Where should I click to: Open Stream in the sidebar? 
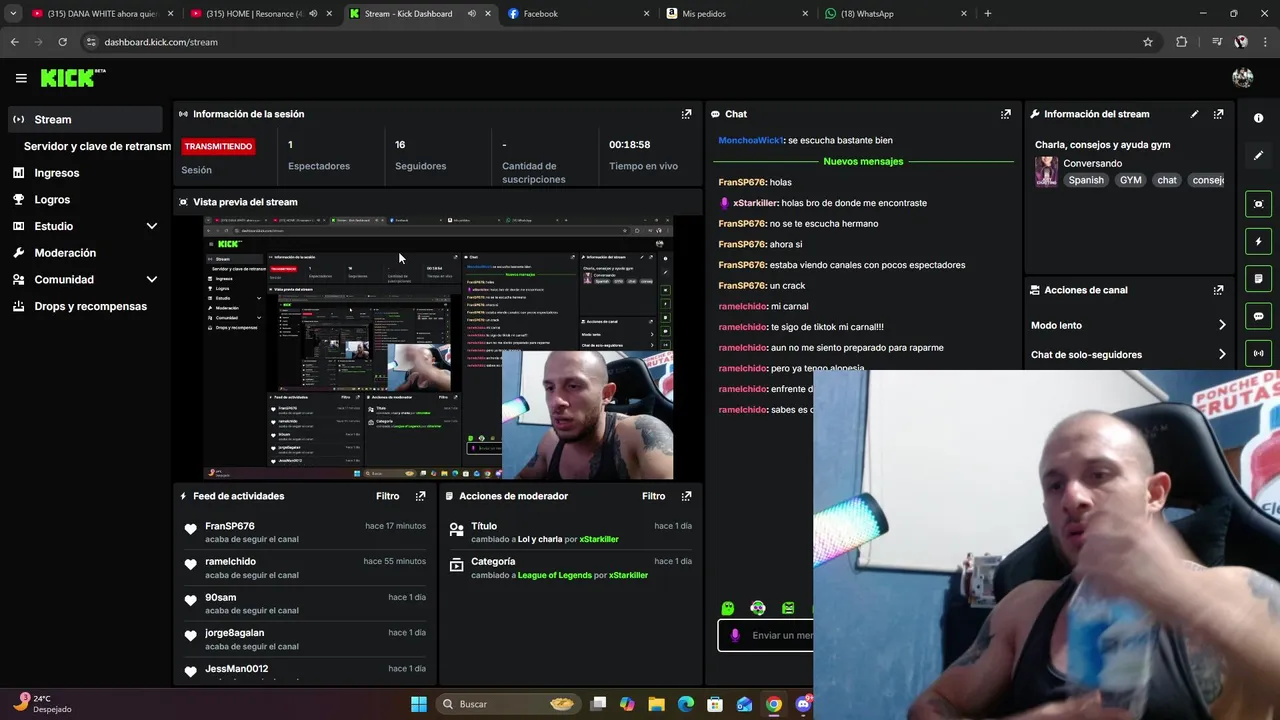coord(85,119)
